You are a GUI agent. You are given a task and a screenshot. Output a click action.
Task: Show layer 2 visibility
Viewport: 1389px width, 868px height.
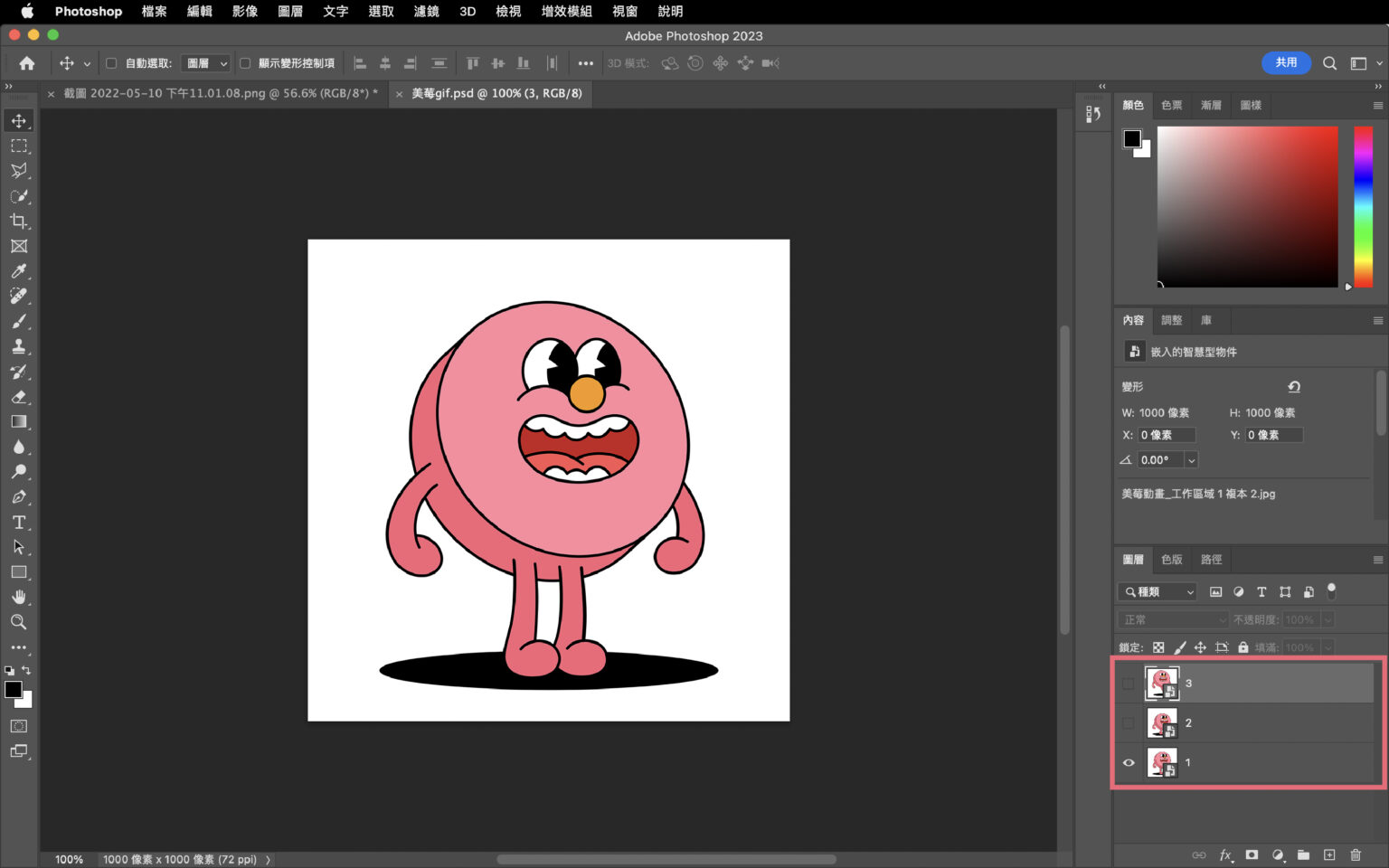coord(1129,723)
